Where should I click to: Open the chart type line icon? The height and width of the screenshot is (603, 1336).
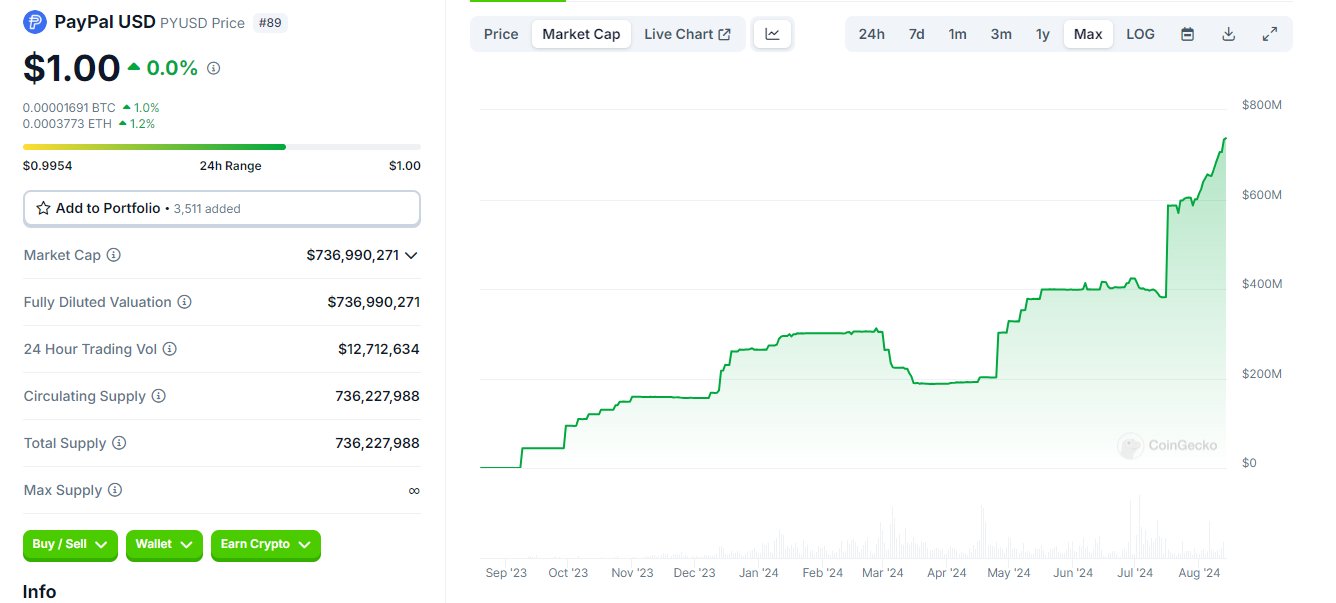[x=773, y=34]
